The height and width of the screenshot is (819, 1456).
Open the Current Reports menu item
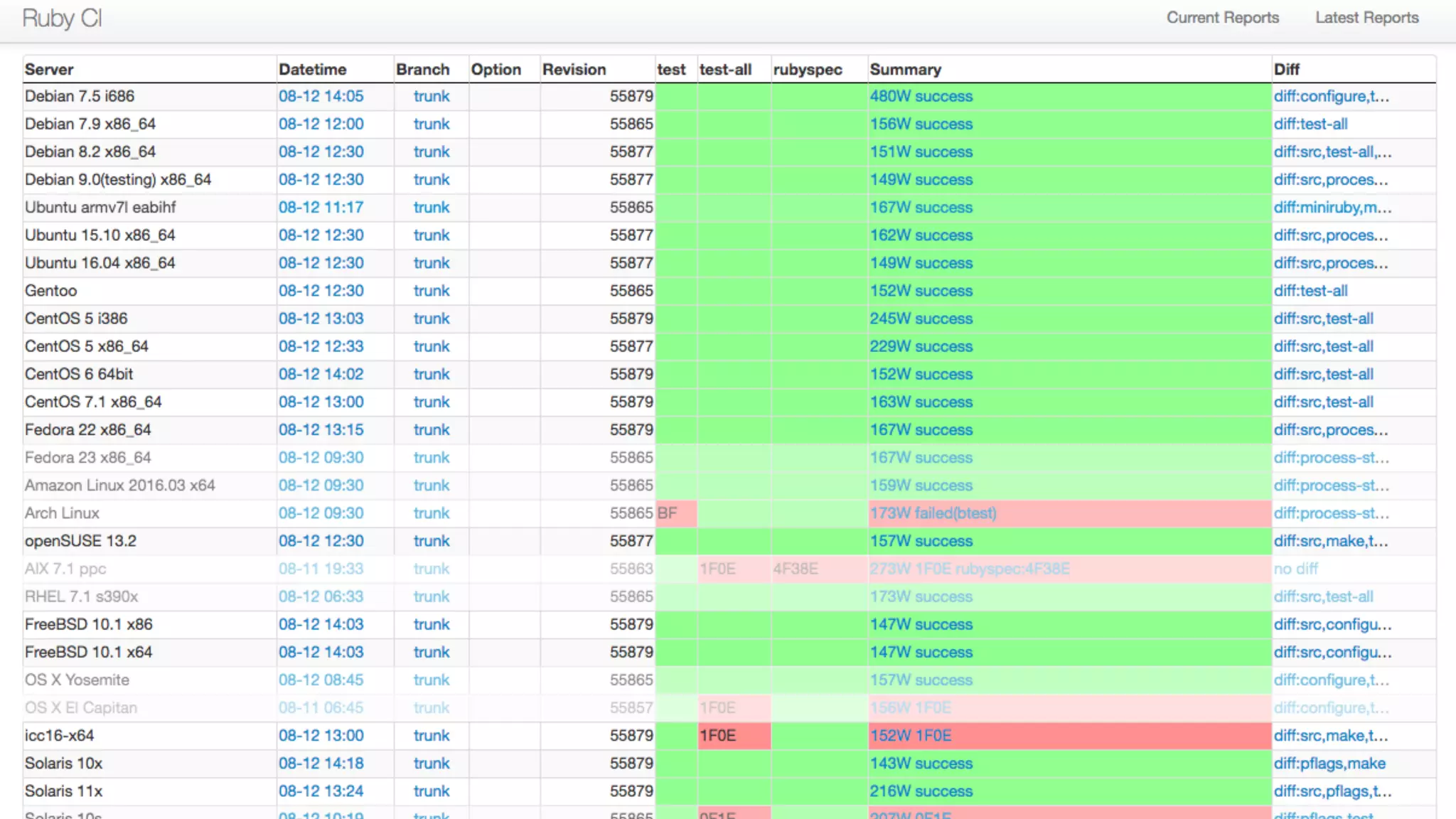tap(1222, 18)
